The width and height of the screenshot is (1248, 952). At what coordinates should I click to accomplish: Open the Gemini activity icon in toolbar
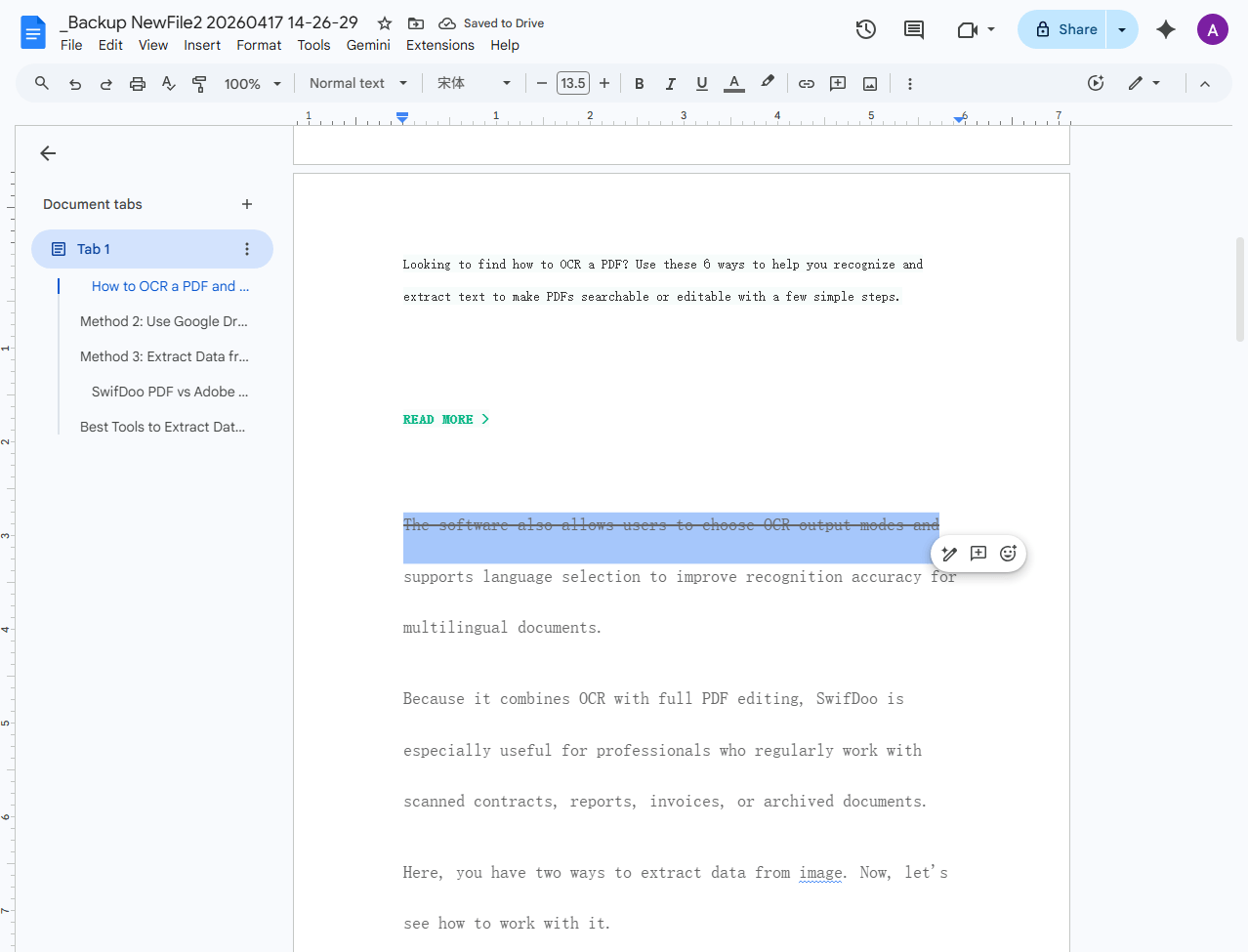click(1096, 84)
